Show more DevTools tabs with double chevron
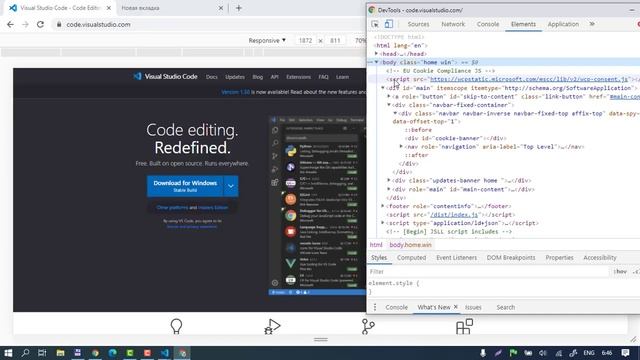The height and width of the screenshot is (360, 640). click(x=592, y=24)
